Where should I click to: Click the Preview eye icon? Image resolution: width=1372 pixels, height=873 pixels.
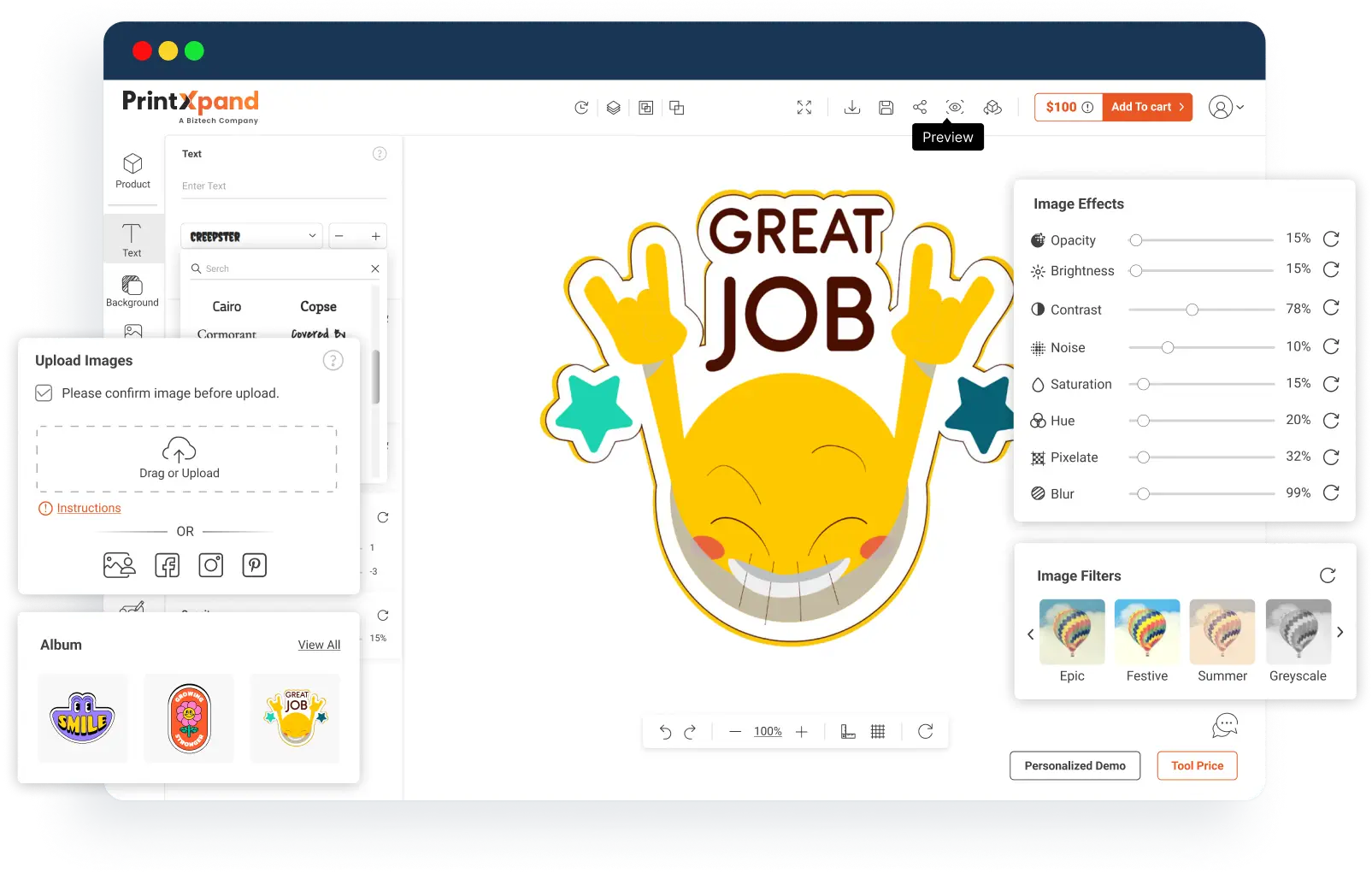tap(955, 107)
